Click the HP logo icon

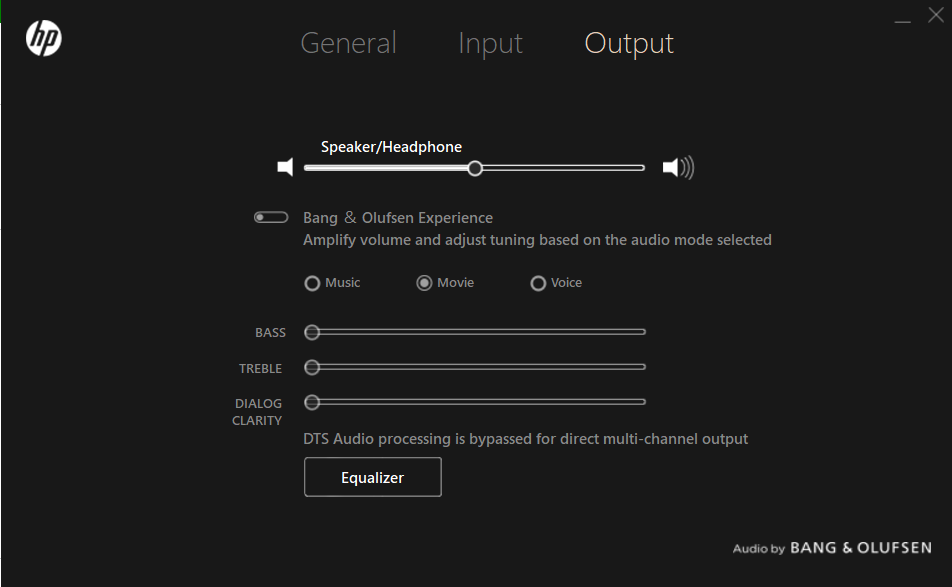(44, 38)
